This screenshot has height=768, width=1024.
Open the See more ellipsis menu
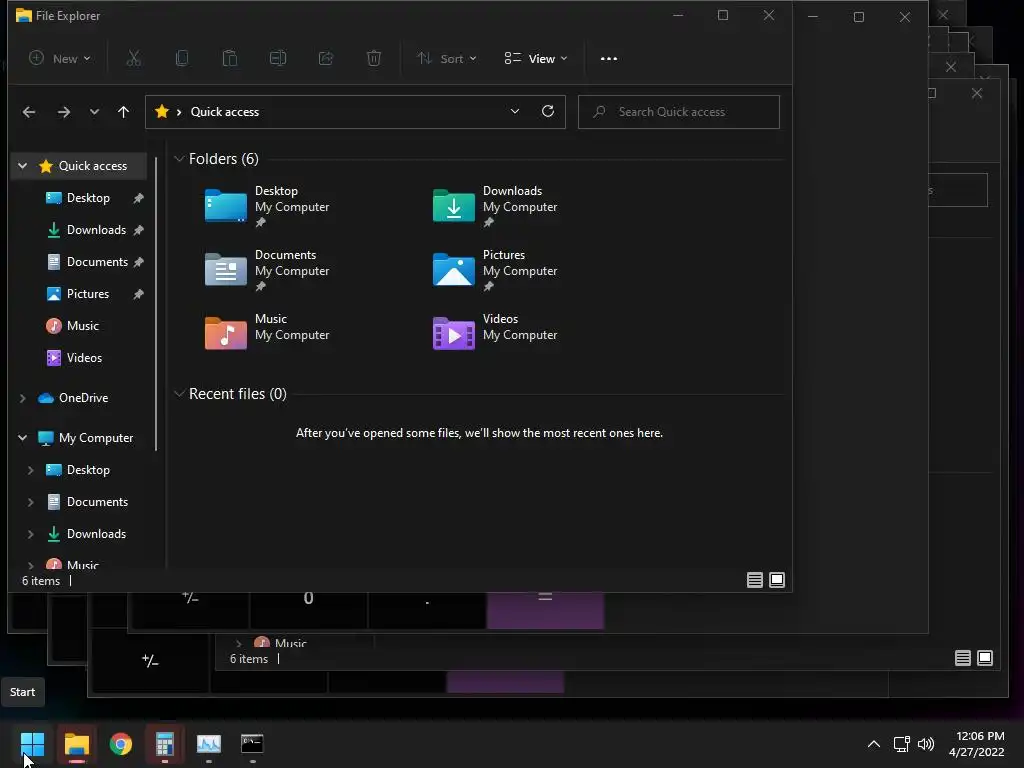(609, 59)
